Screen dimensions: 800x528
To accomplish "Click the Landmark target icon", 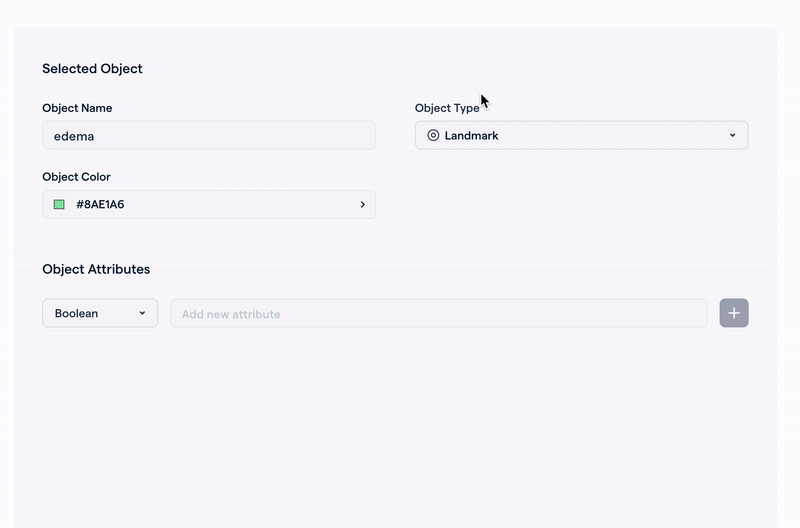I will (433, 135).
